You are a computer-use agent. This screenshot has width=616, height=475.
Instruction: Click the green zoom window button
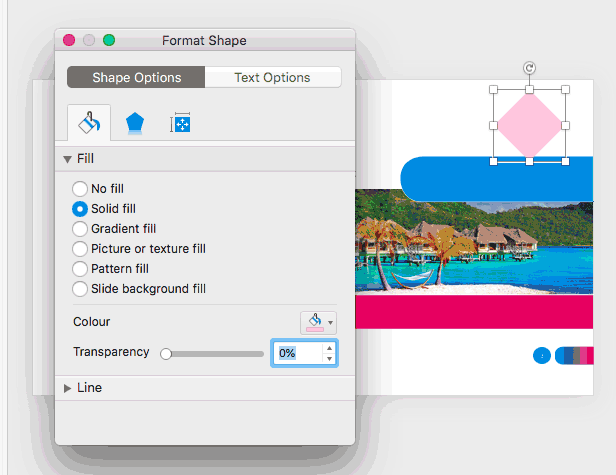pyautogui.click(x=109, y=40)
